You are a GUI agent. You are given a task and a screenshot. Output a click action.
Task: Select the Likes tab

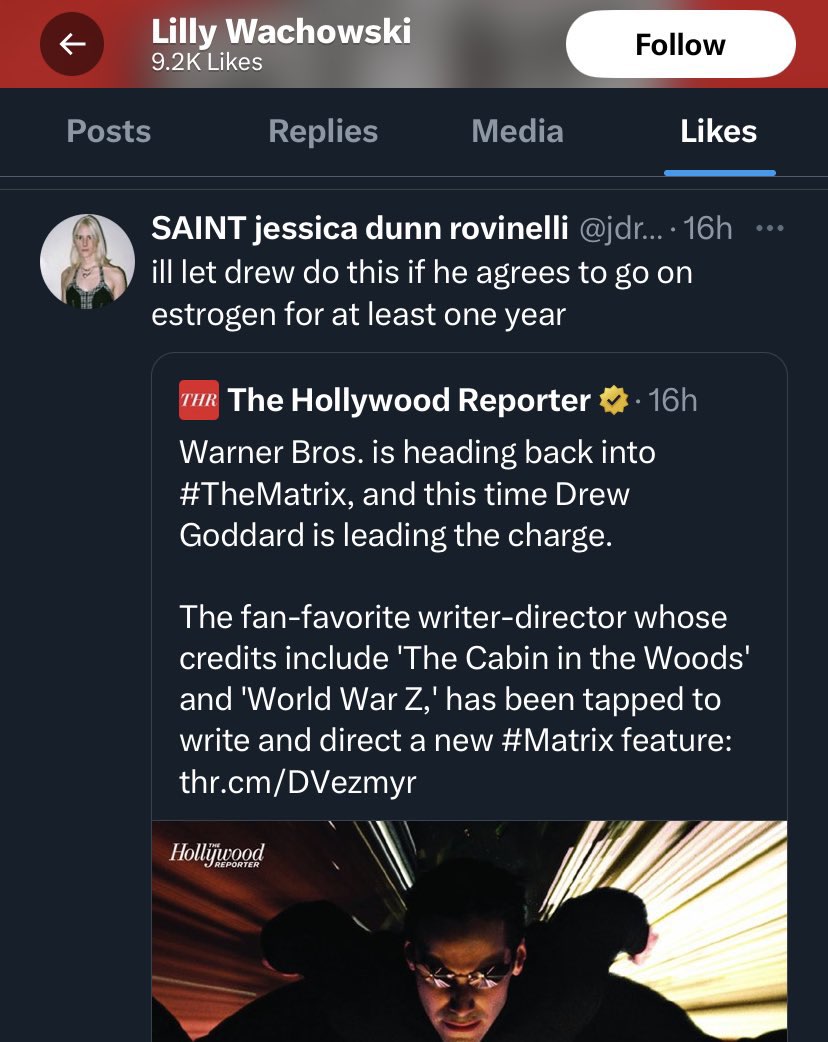point(719,131)
